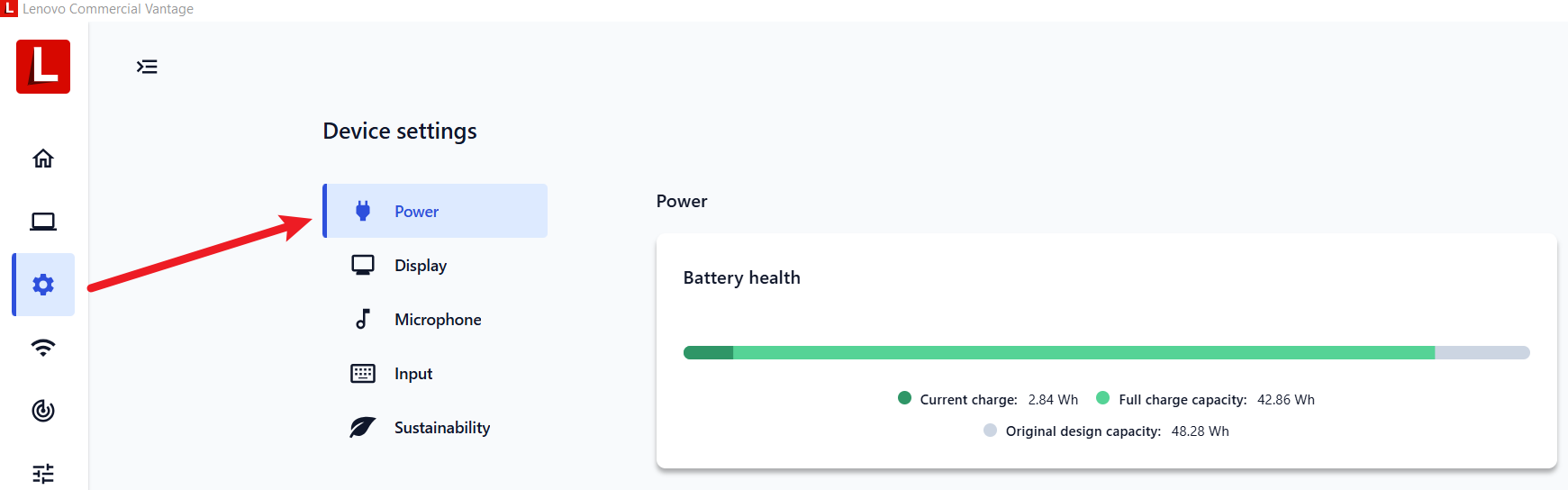This screenshot has width=1568, height=490.
Task: Switch to the Display settings tab
Action: (x=421, y=266)
